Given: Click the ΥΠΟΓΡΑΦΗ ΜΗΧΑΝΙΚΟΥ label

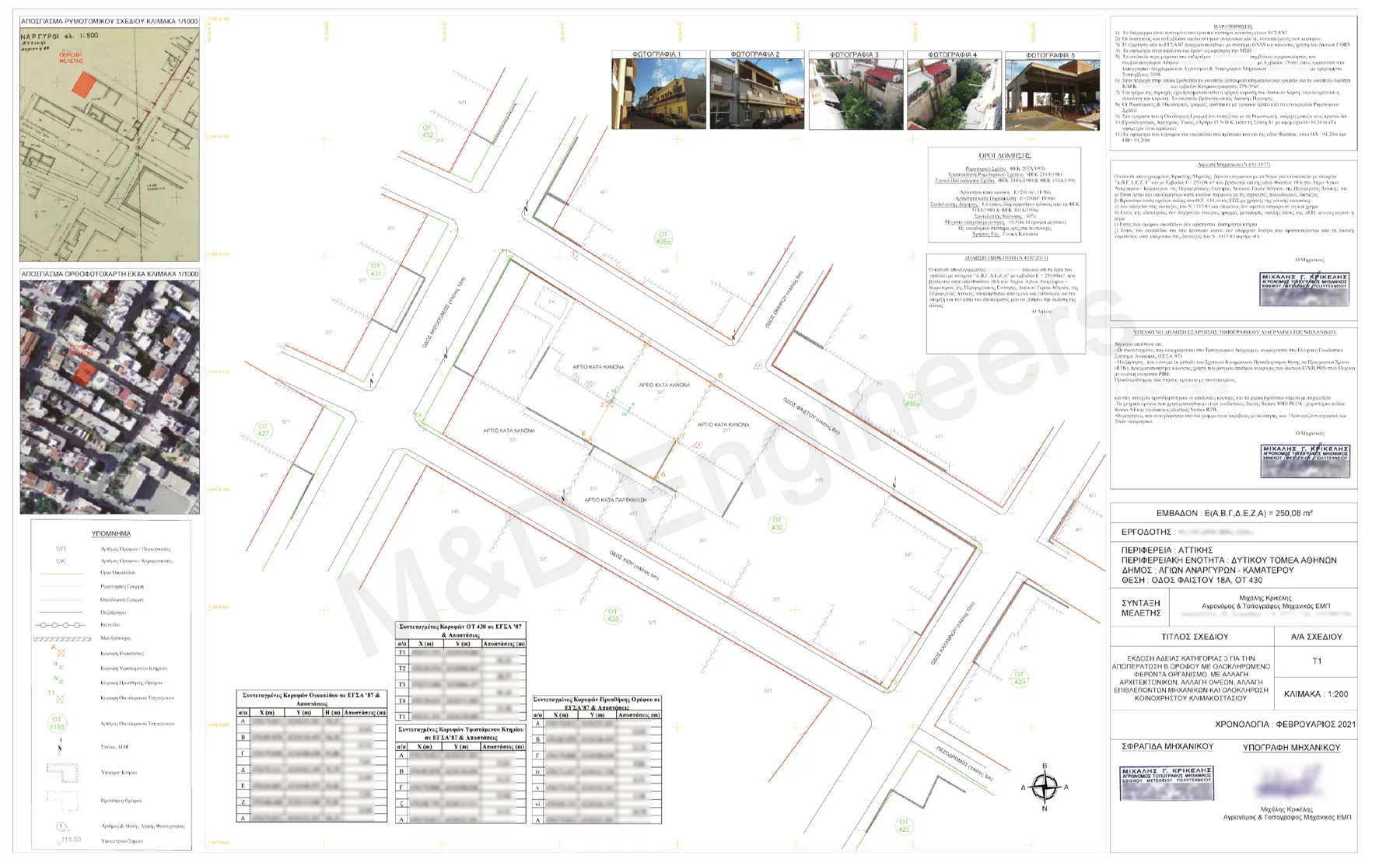Looking at the screenshot, I should click(1291, 747).
